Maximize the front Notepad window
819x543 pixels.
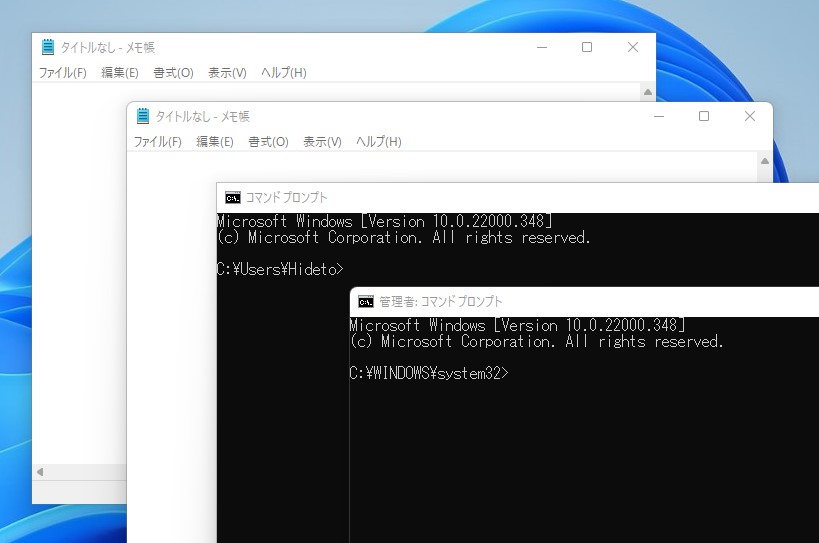pyautogui.click(x=704, y=116)
